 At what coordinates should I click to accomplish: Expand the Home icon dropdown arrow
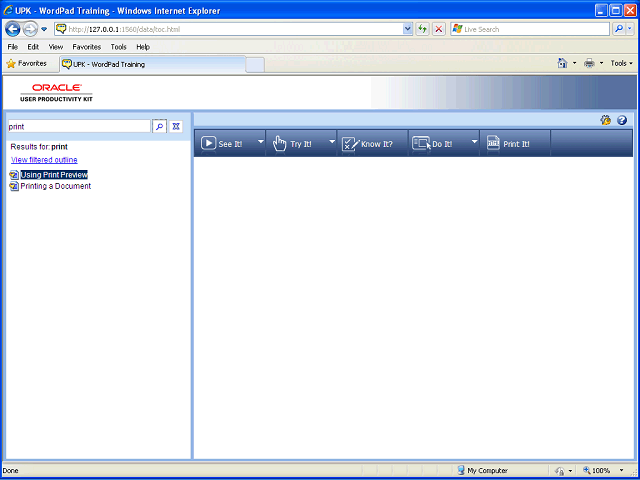coord(574,63)
